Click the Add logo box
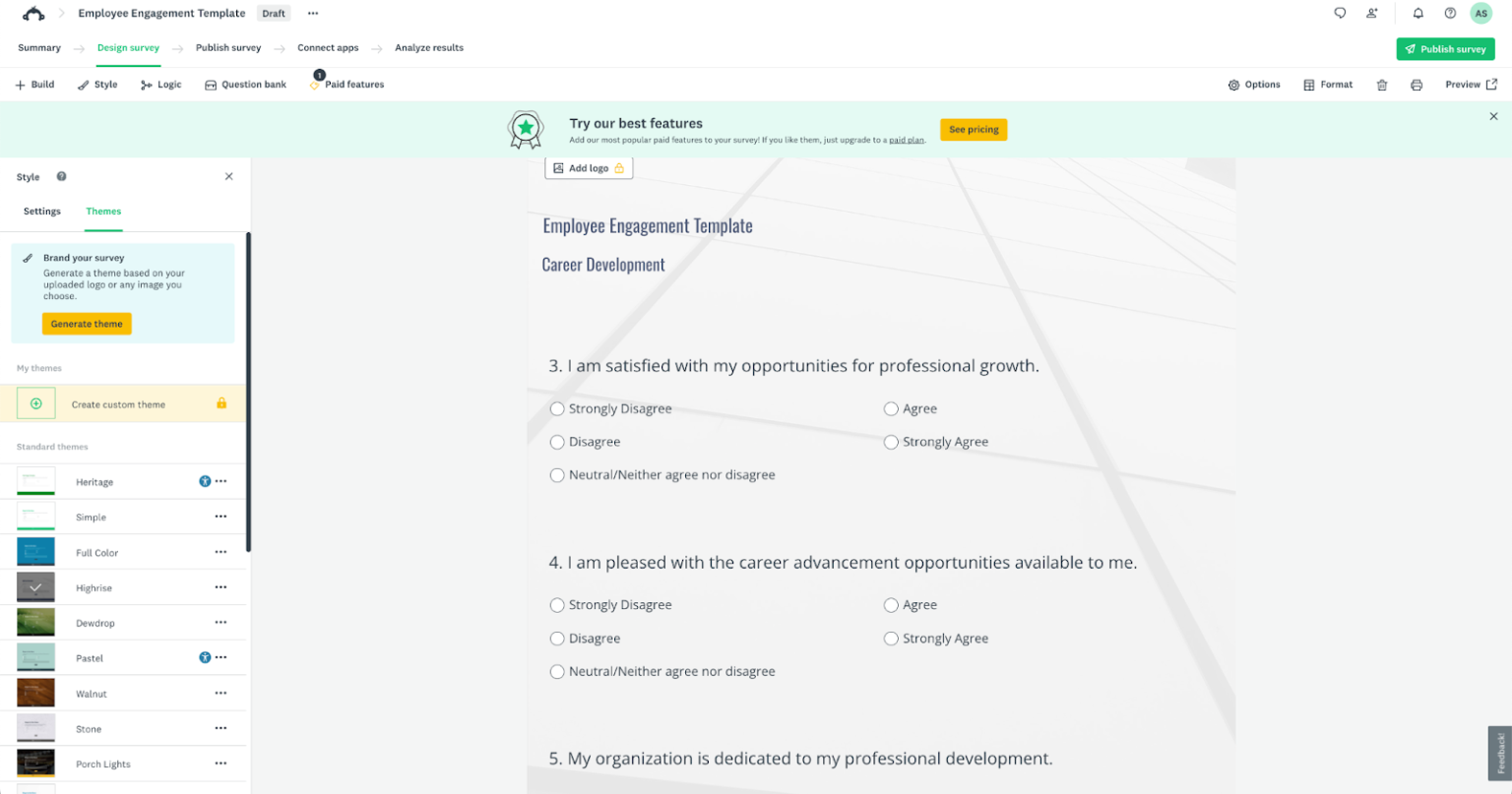This screenshot has height=794, width=1512. pos(589,168)
